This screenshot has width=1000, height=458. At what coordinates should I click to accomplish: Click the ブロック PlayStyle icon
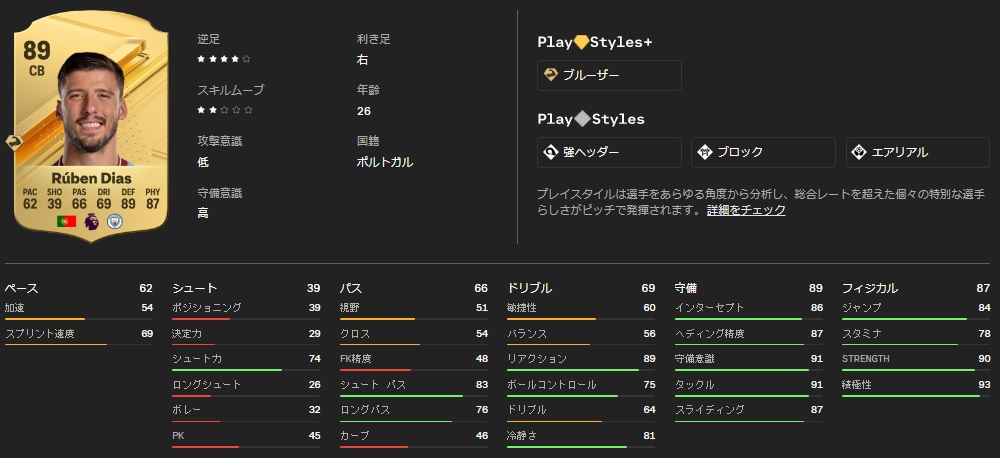click(705, 152)
